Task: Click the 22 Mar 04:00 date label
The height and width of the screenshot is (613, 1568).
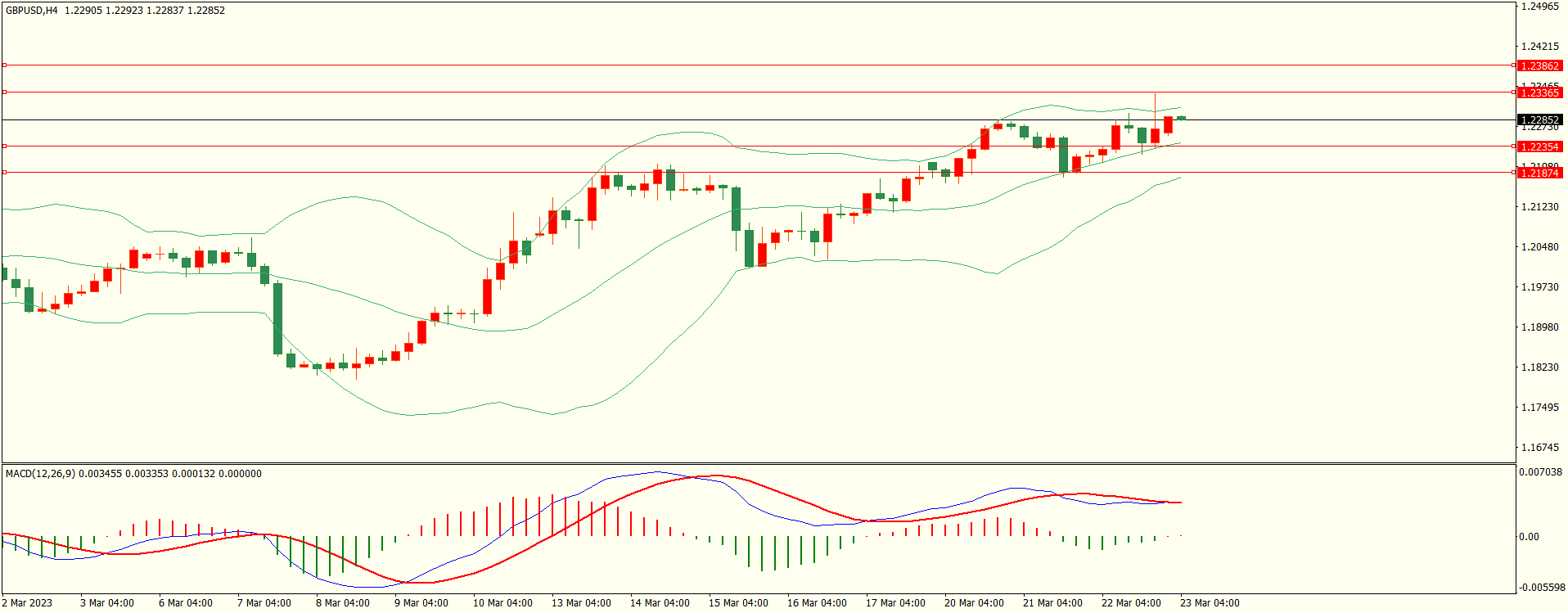Action: pos(1131,603)
